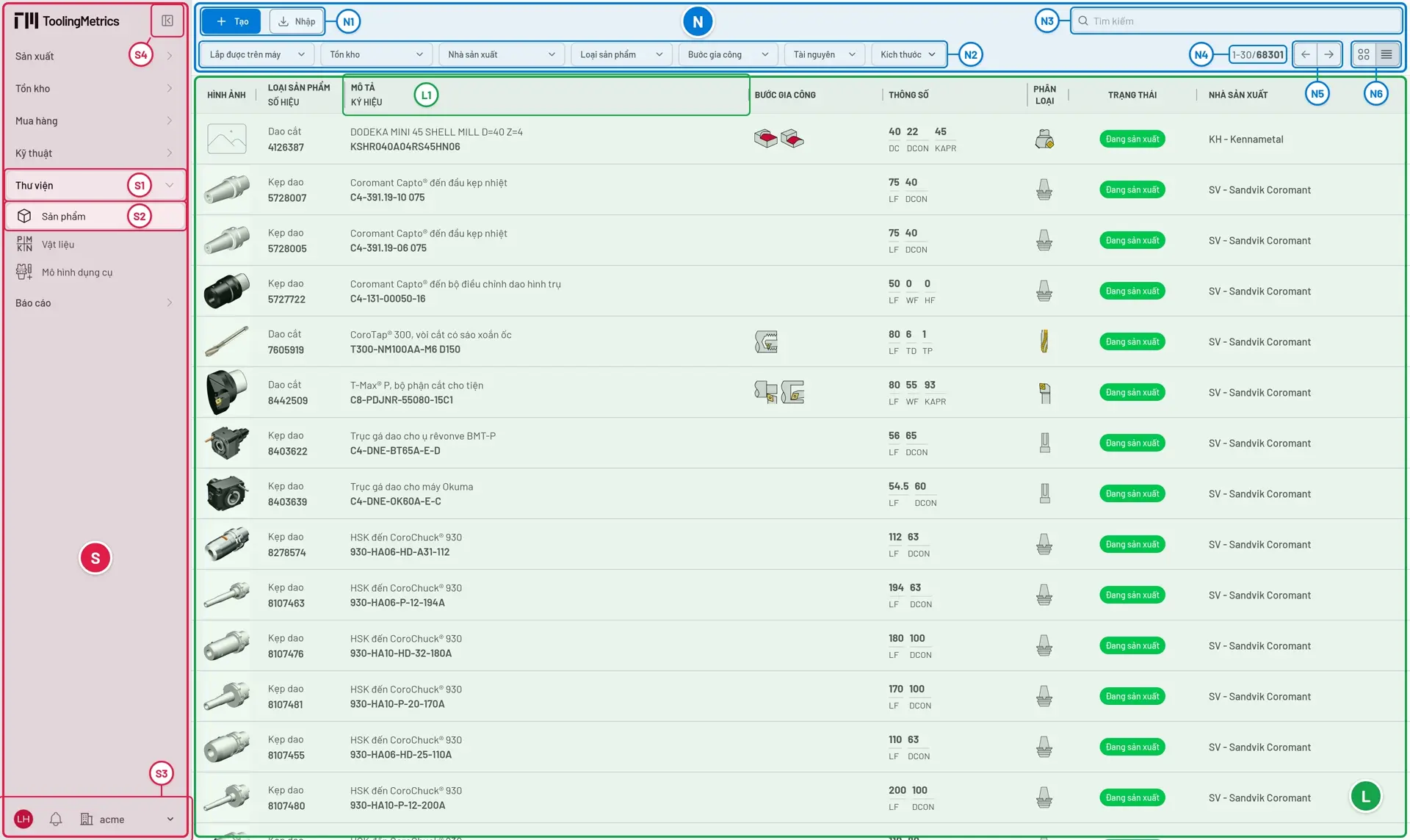The height and width of the screenshot is (840, 1410).
Task: Open the Tài nguyên filter dropdown
Action: click(824, 54)
